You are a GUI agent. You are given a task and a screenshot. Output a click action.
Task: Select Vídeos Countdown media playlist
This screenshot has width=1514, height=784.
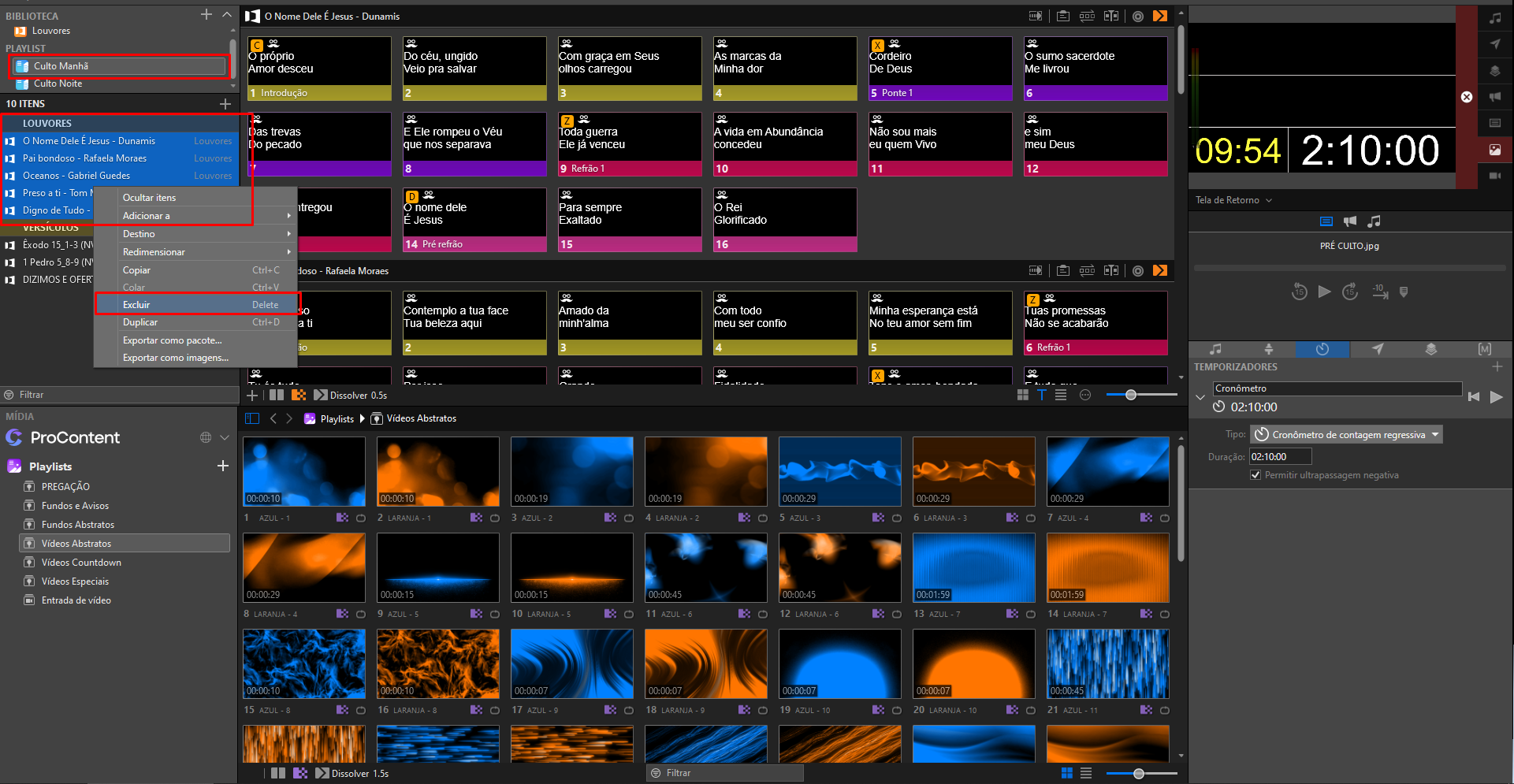click(x=81, y=563)
